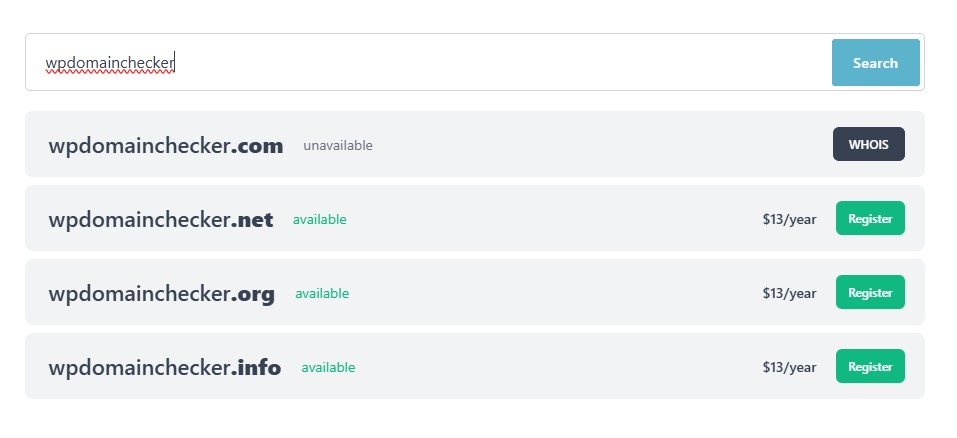Click the wpdomainchecker.com domain name
Viewport: 957px width, 438px height.
click(165, 146)
